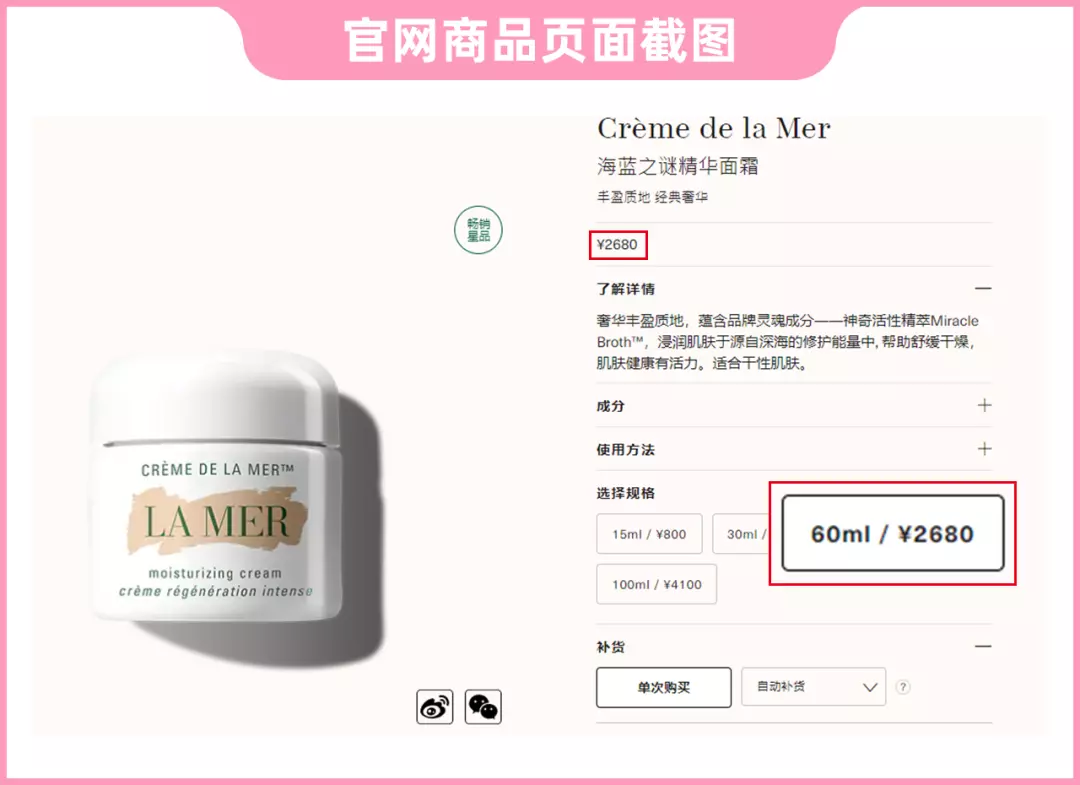Click the 畅销星品 bestseller badge
This screenshot has width=1080, height=785.
coord(478,230)
